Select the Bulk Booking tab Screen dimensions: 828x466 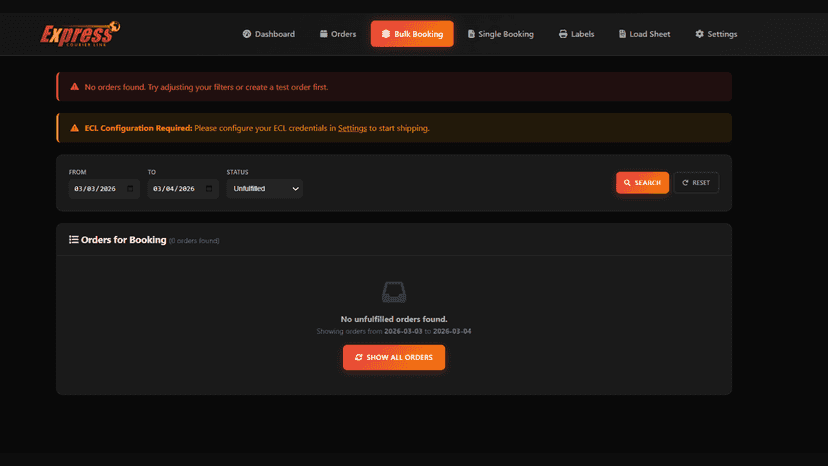(x=412, y=34)
